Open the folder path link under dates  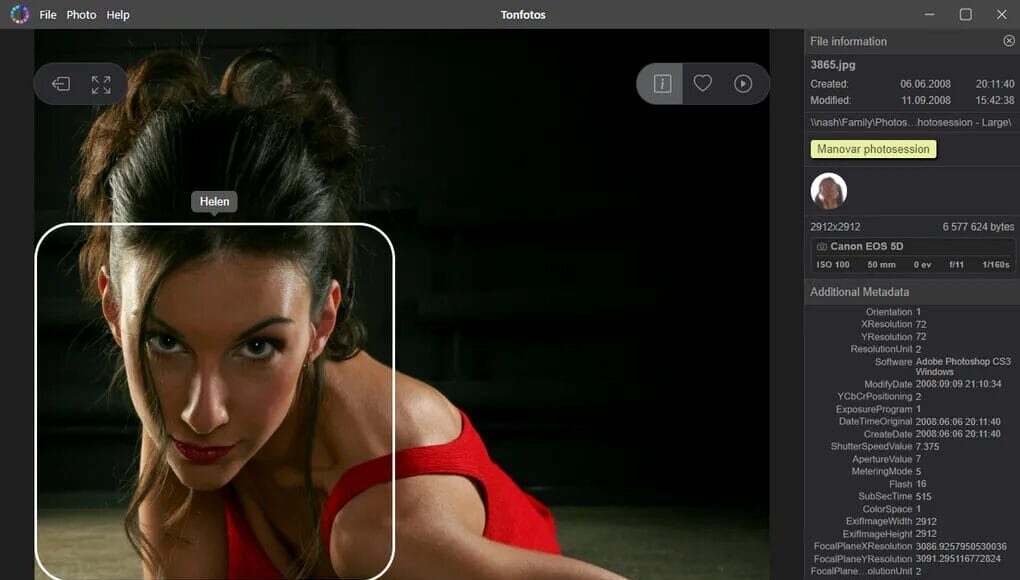pos(911,122)
